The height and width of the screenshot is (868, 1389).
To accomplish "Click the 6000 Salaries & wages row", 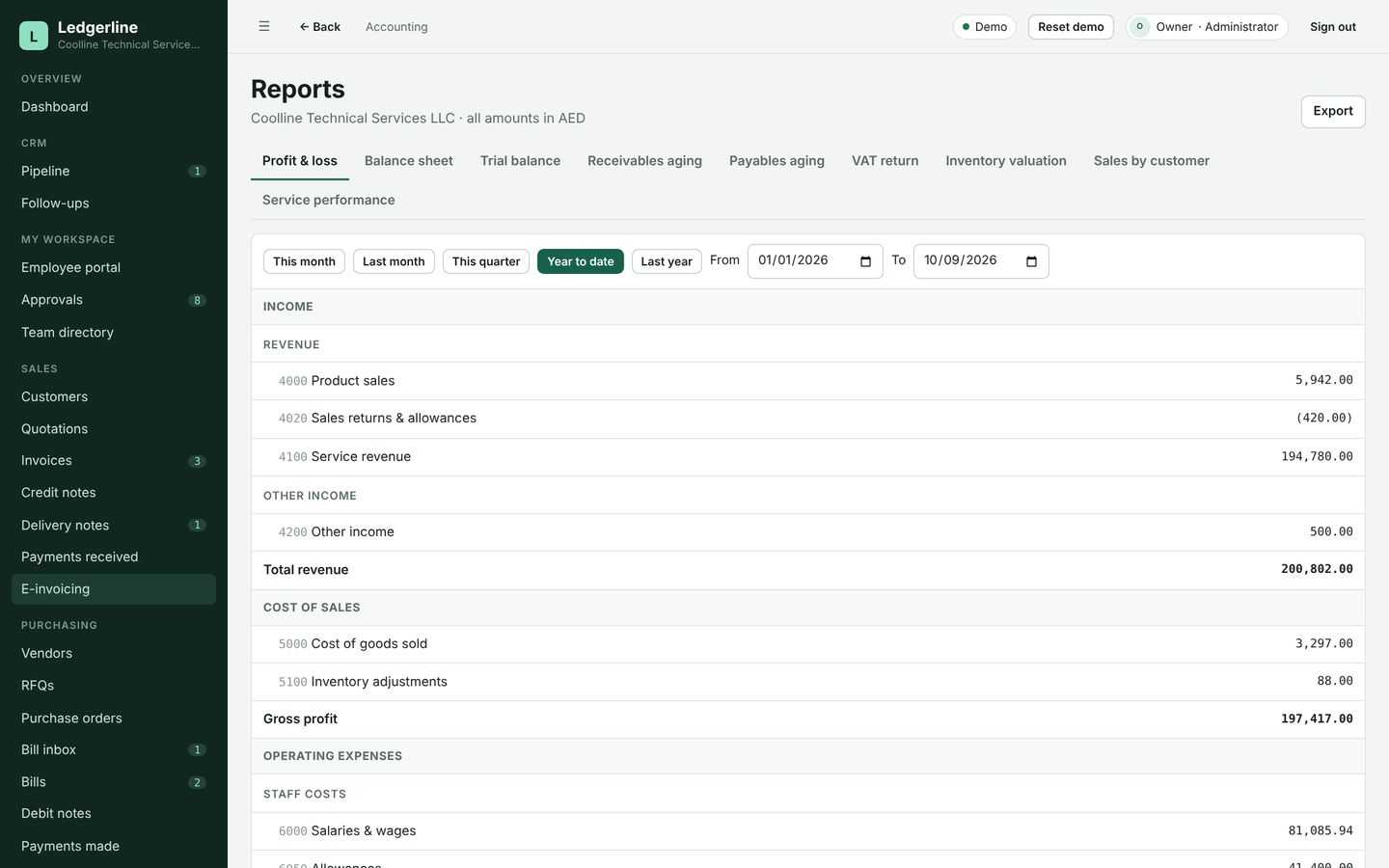I will coord(808,831).
